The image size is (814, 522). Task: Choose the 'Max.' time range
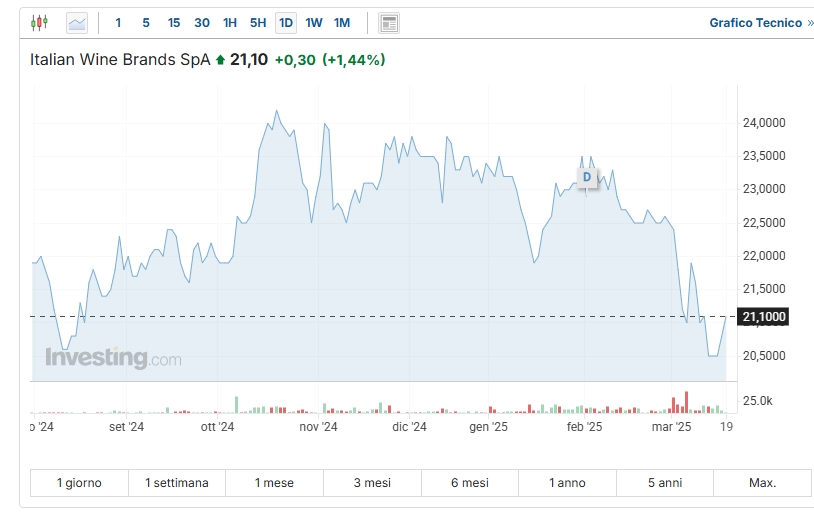763,483
